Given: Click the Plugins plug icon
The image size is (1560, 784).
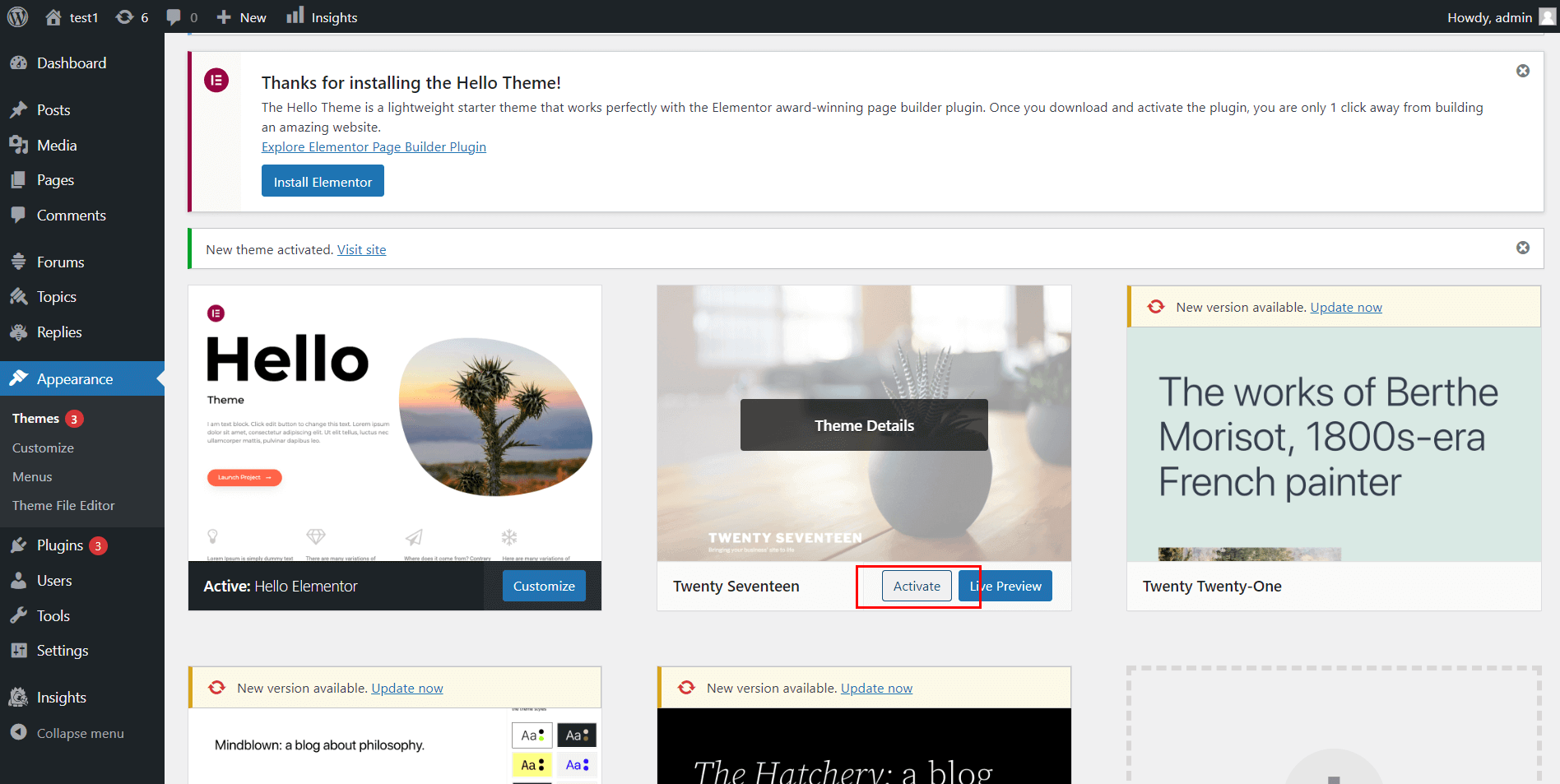Looking at the screenshot, I should click(x=21, y=545).
